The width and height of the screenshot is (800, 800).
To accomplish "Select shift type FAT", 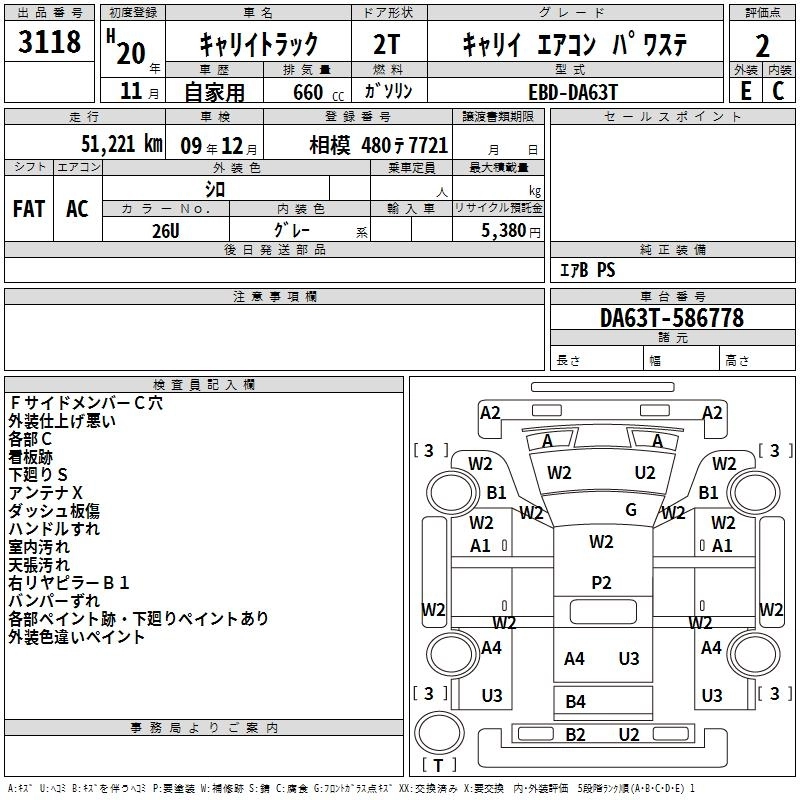I will [x=29, y=209].
